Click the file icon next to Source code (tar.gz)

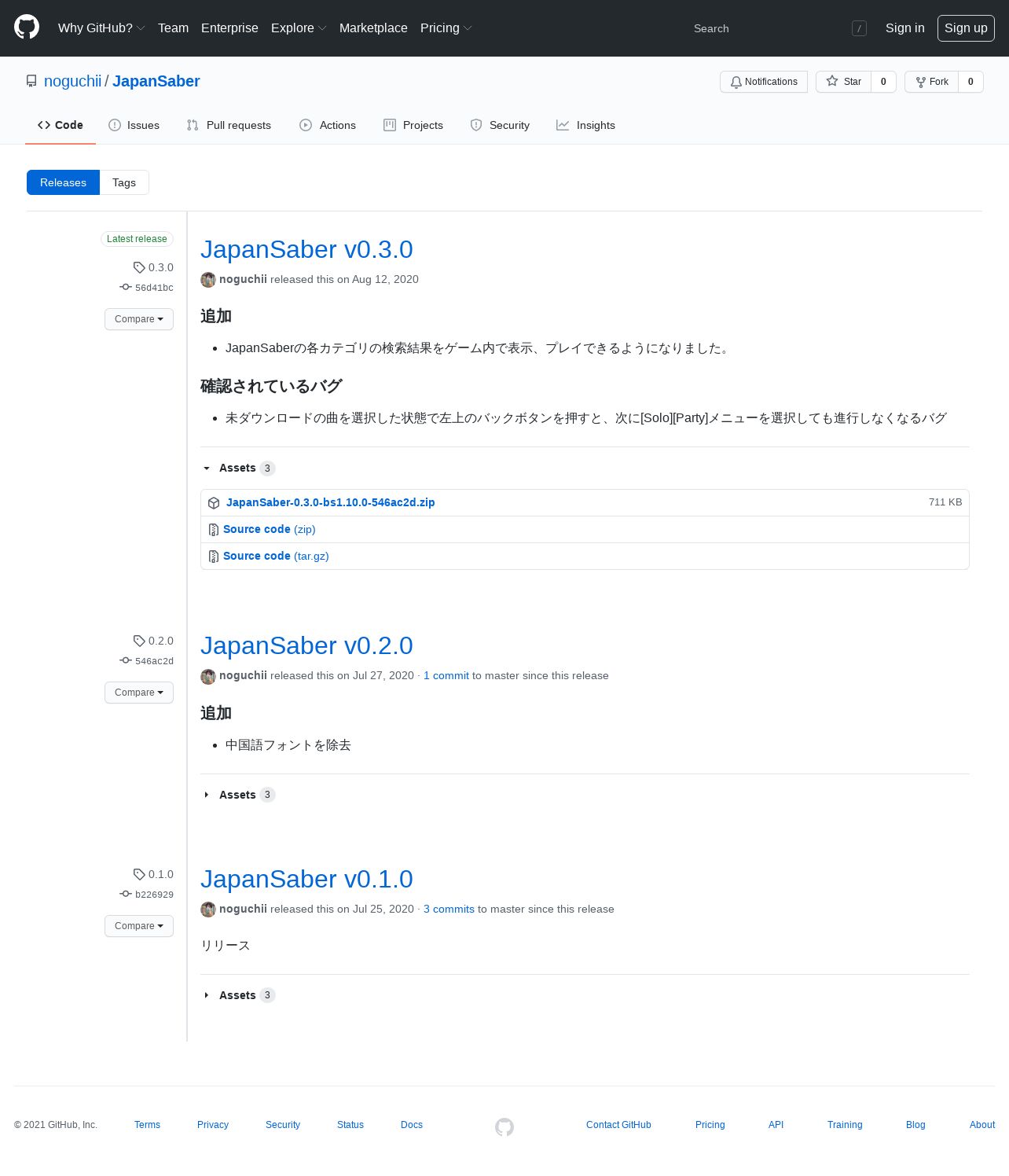pyautogui.click(x=214, y=557)
